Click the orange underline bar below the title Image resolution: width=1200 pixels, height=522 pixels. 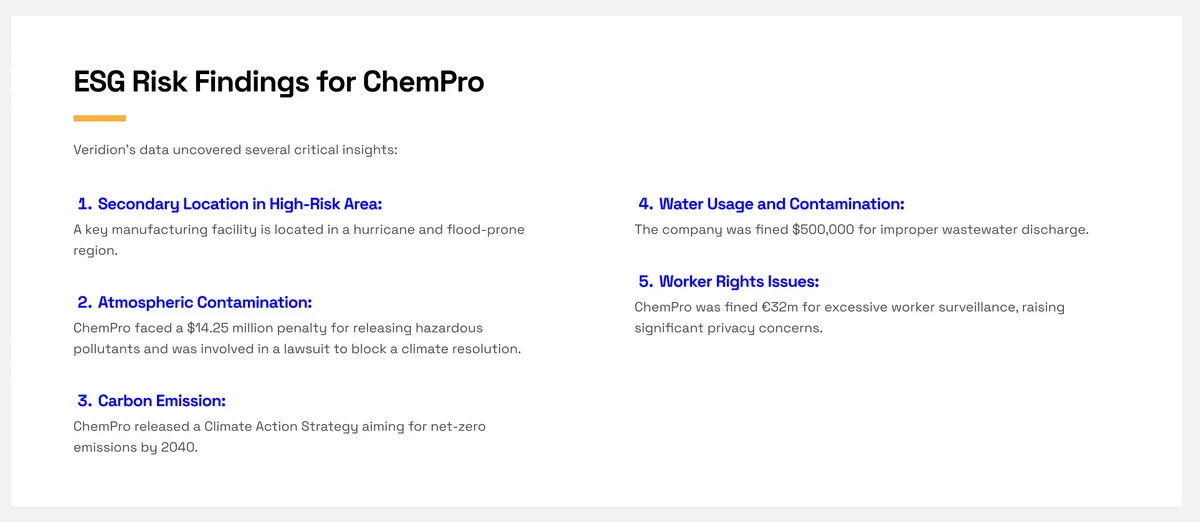pos(100,118)
